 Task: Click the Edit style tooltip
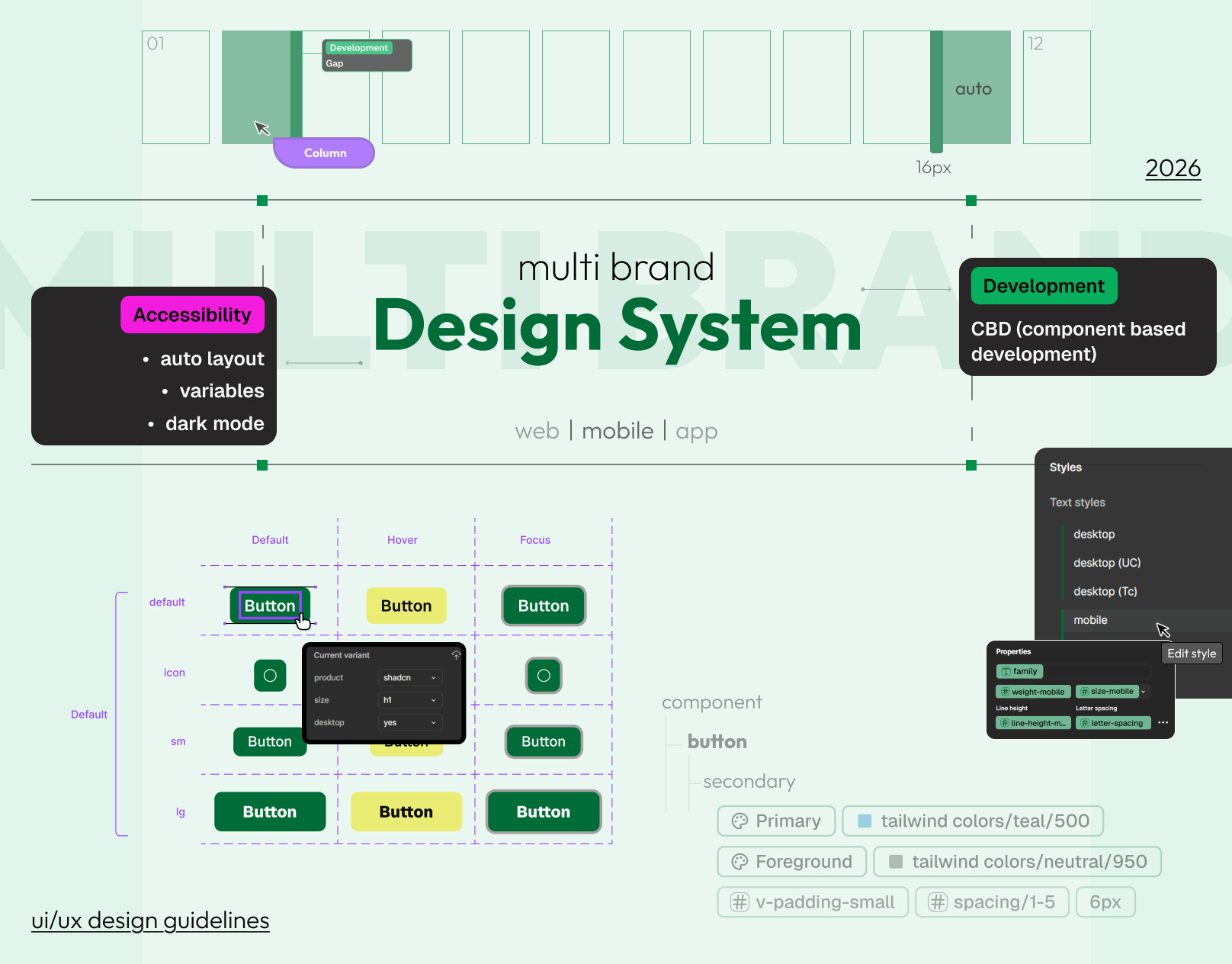coord(1192,654)
